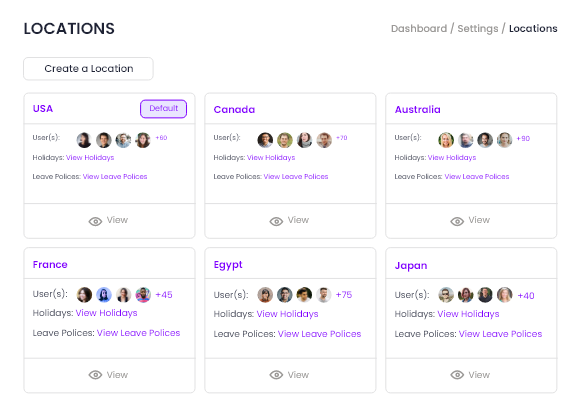View Holidays link in Egypt card
Screen dimensions: 580x414
[287, 314]
